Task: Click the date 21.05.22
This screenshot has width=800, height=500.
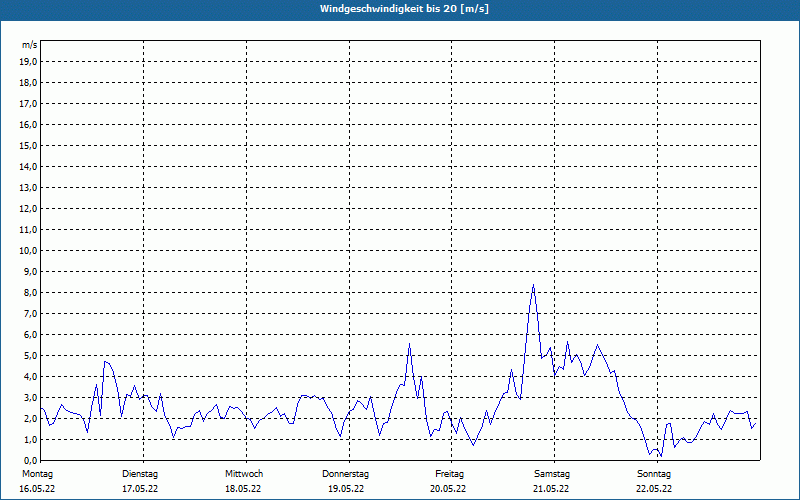Action: tap(551, 489)
